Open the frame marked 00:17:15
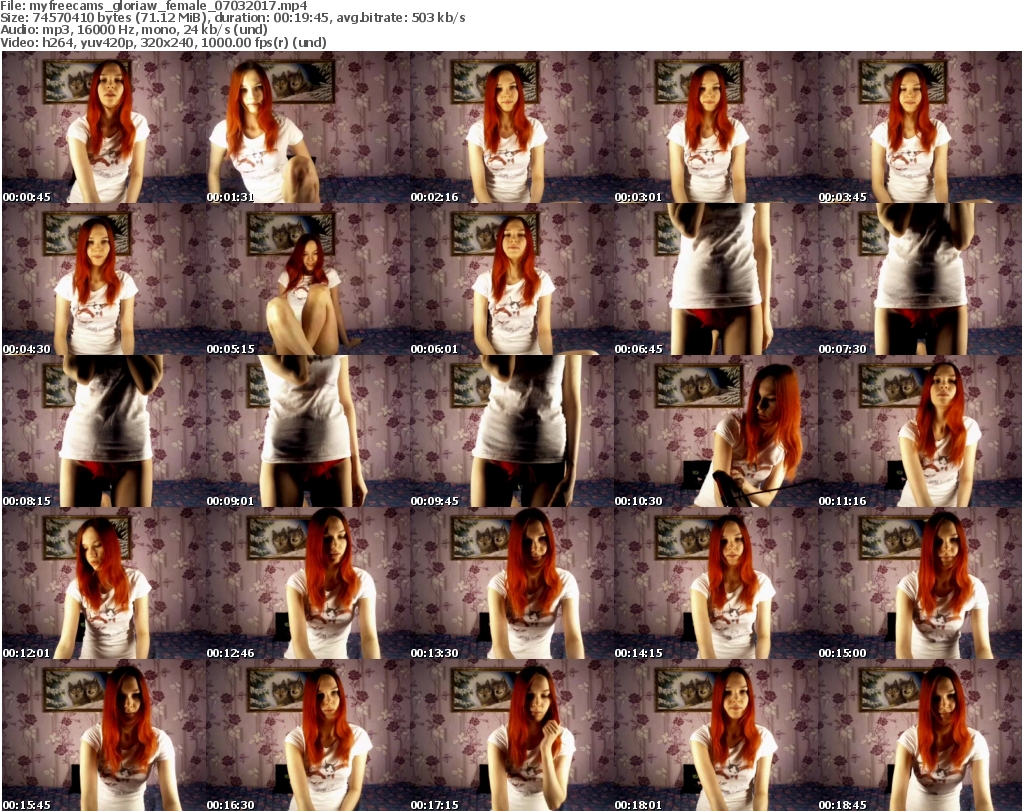Image resolution: width=1024 pixels, height=811 pixels. coord(512,735)
